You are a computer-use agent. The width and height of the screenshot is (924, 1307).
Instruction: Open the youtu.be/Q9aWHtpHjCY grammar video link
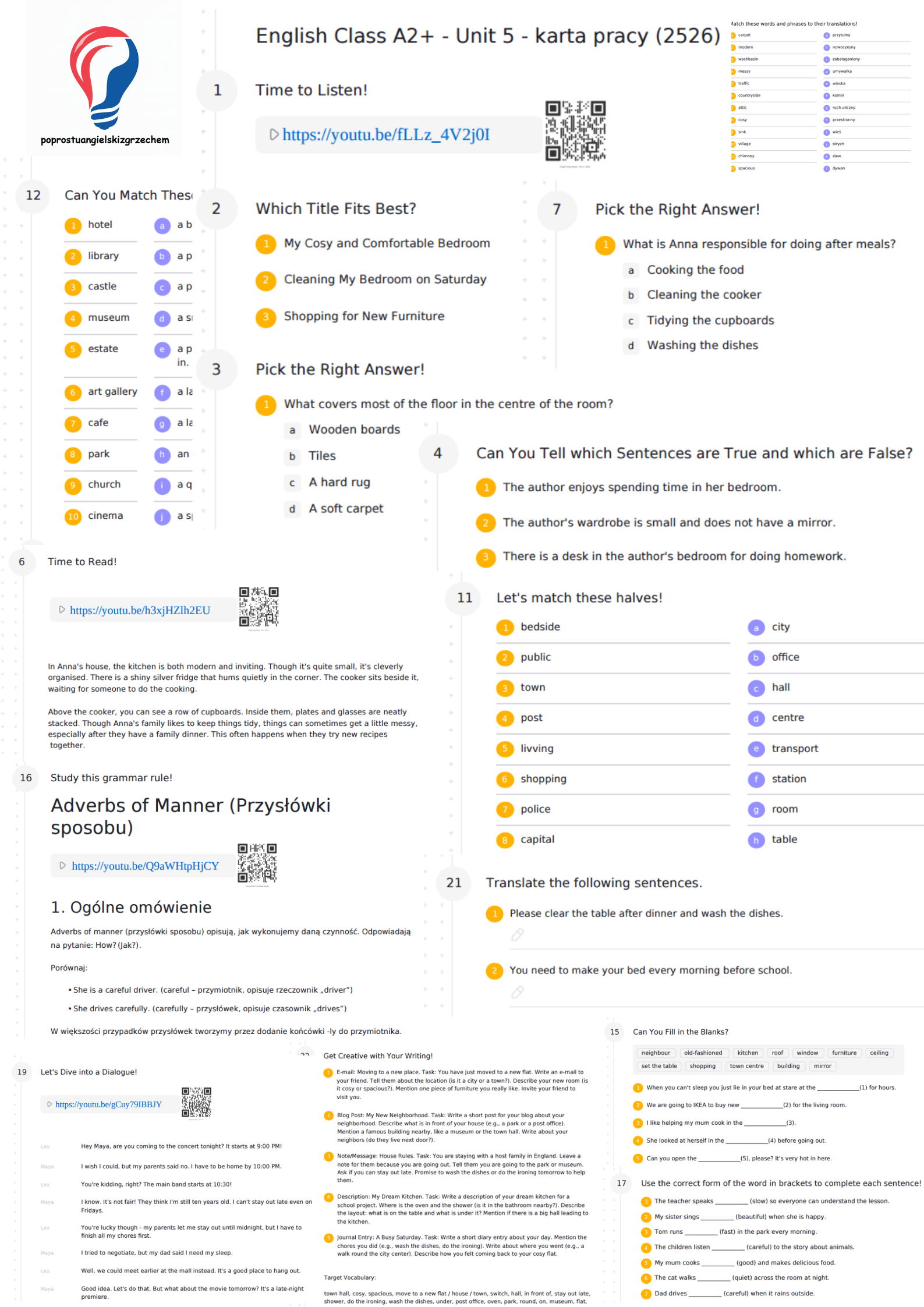(x=145, y=866)
